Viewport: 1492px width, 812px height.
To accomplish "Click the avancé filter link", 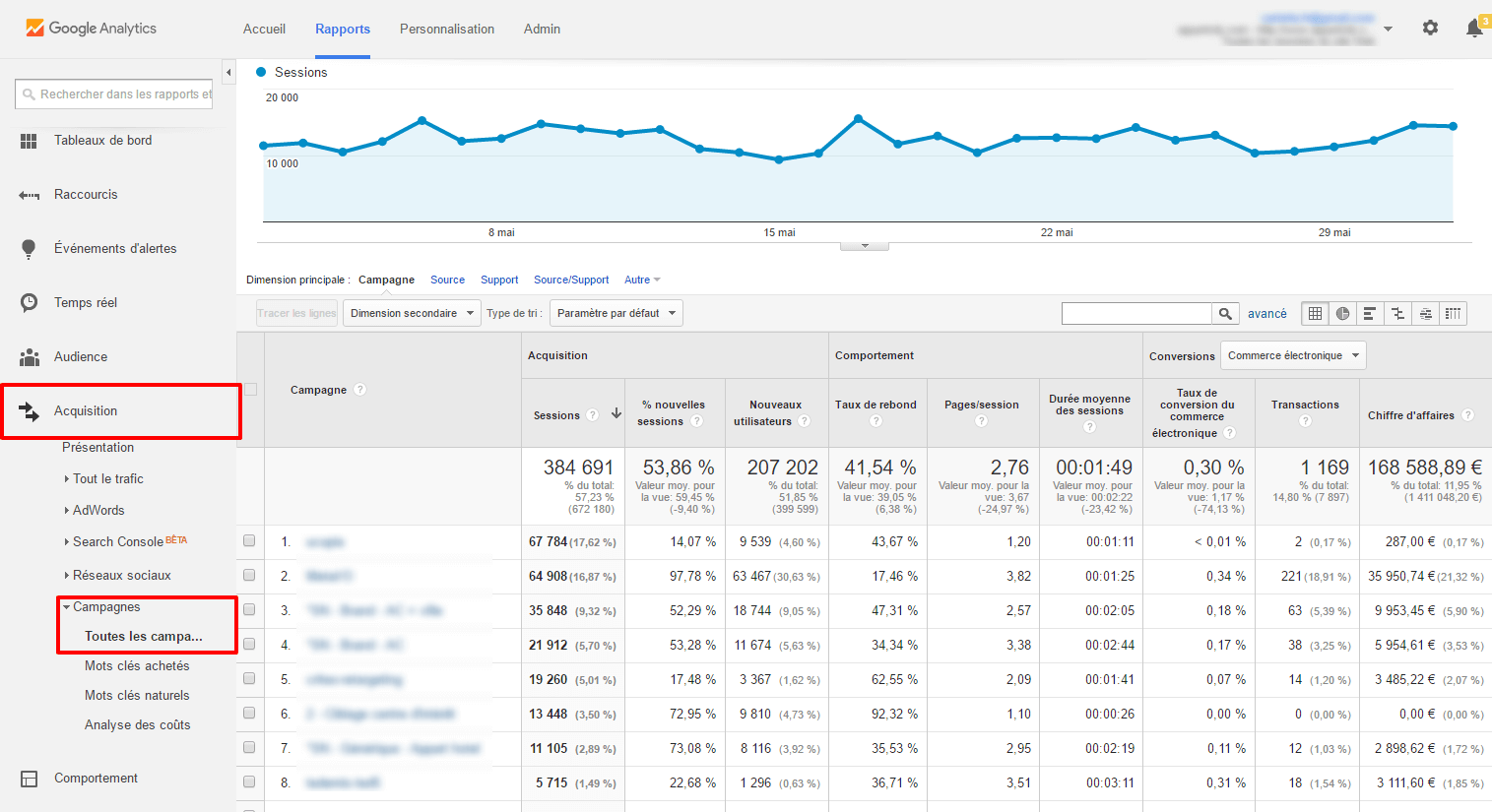I will pyautogui.click(x=1266, y=314).
